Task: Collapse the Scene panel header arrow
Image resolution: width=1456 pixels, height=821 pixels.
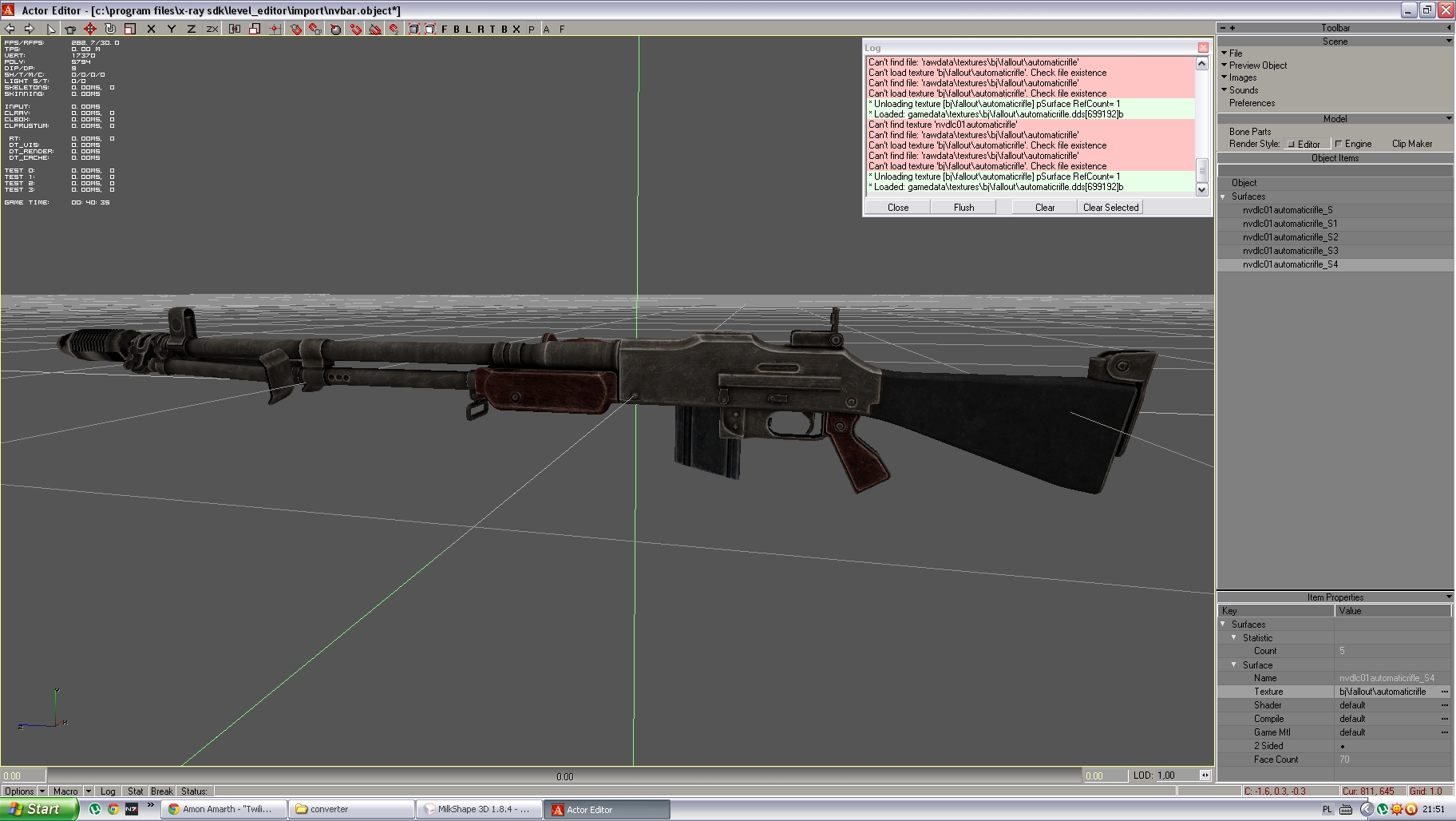Action: pos(1449,41)
